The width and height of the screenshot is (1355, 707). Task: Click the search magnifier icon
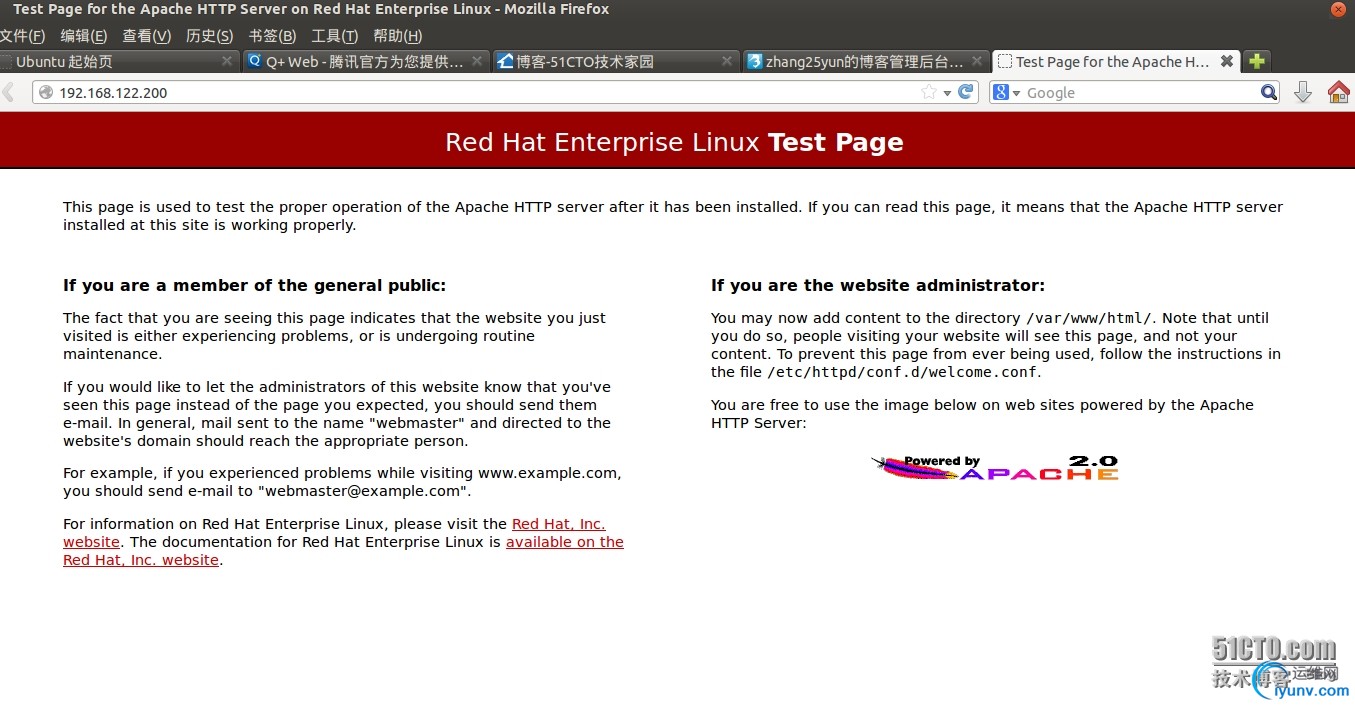(1269, 92)
